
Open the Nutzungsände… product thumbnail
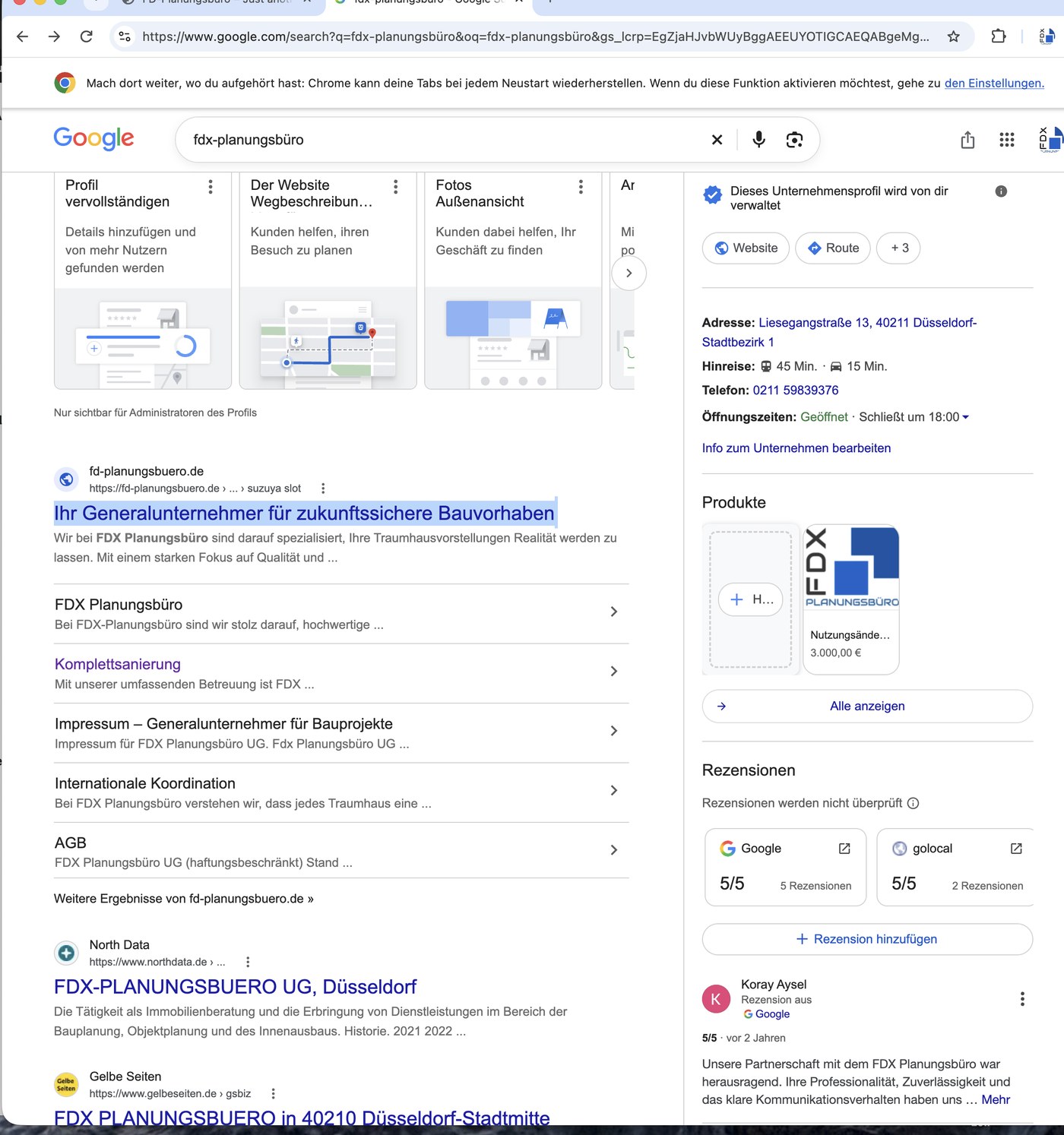[x=851, y=568]
